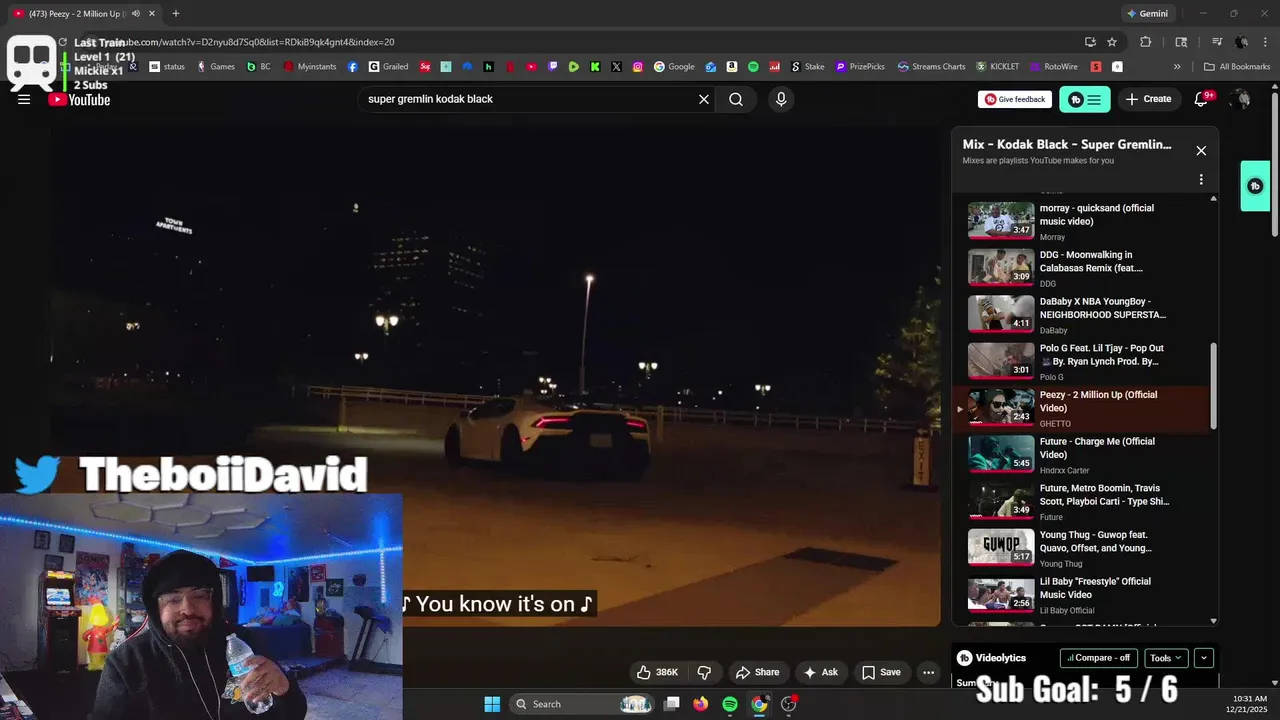Dislike the video with thumbs down
1280x720 pixels.
pyautogui.click(x=704, y=672)
